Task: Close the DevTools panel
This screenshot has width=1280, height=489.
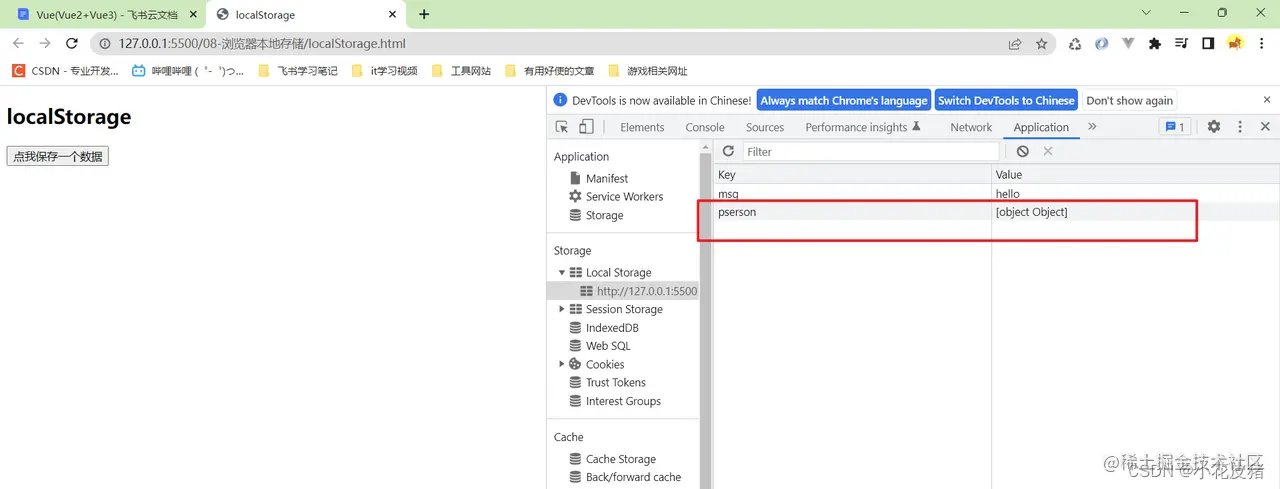Action: (x=1265, y=127)
